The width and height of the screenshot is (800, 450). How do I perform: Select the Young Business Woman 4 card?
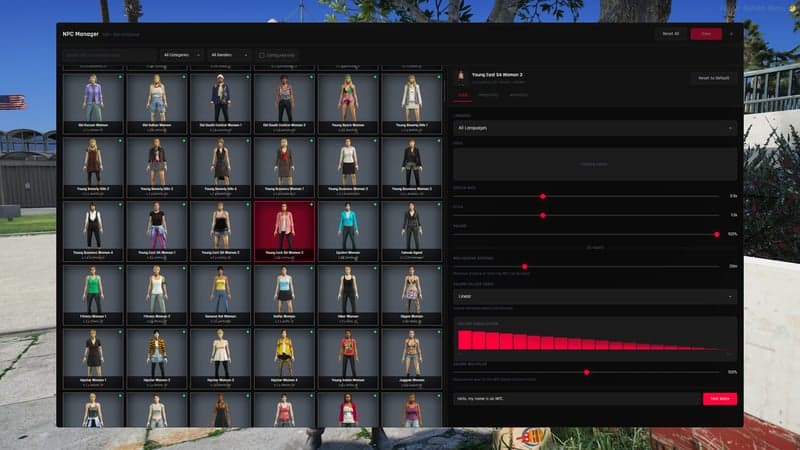tap(93, 231)
